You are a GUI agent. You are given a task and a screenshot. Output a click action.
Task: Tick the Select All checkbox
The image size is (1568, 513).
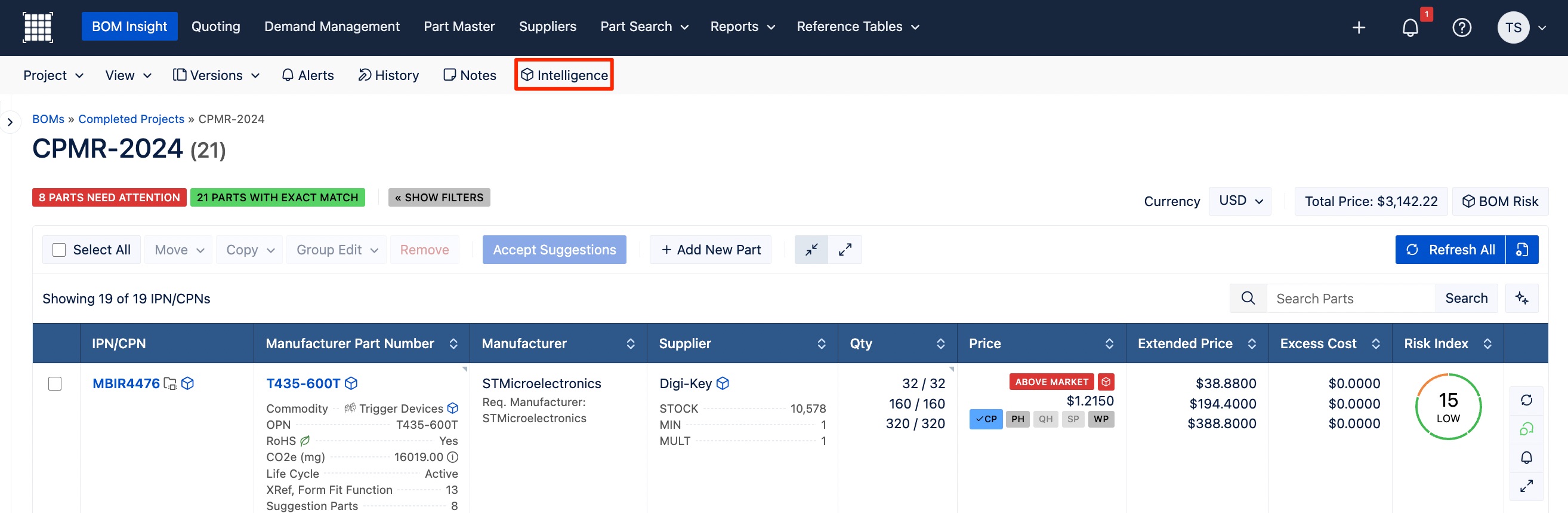pyautogui.click(x=59, y=250)
